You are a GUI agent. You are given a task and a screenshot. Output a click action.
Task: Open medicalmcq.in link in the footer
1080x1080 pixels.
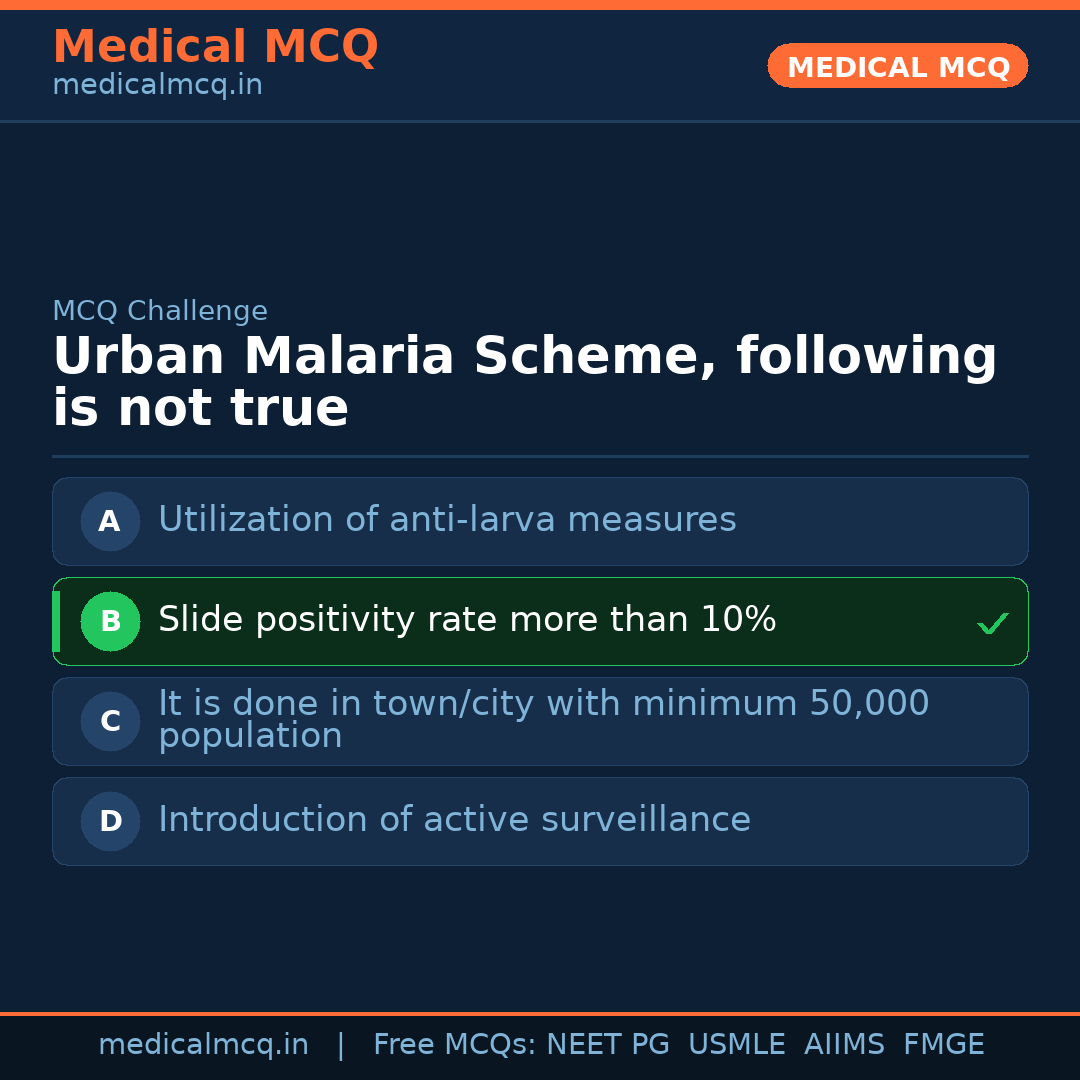click(x=203, y=1045)
